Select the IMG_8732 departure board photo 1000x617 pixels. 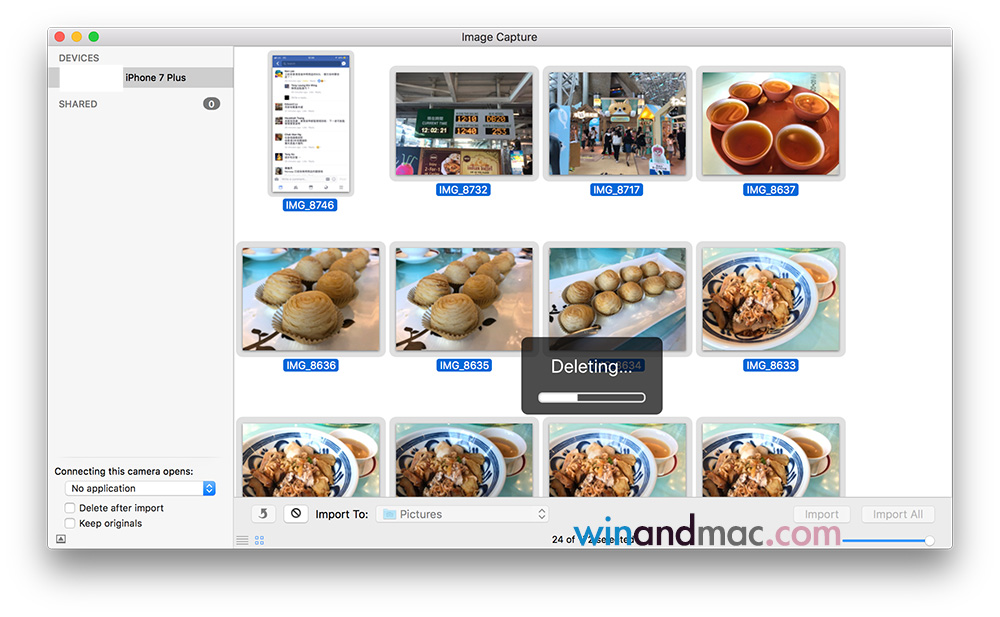(x=463, y=123)
